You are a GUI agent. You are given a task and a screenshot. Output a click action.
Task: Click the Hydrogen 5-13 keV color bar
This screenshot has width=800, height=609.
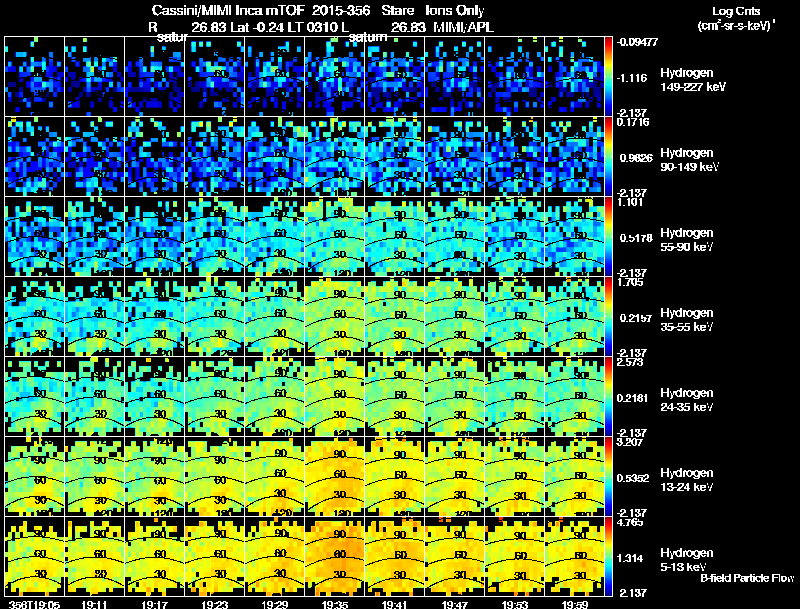pos(608,556)
